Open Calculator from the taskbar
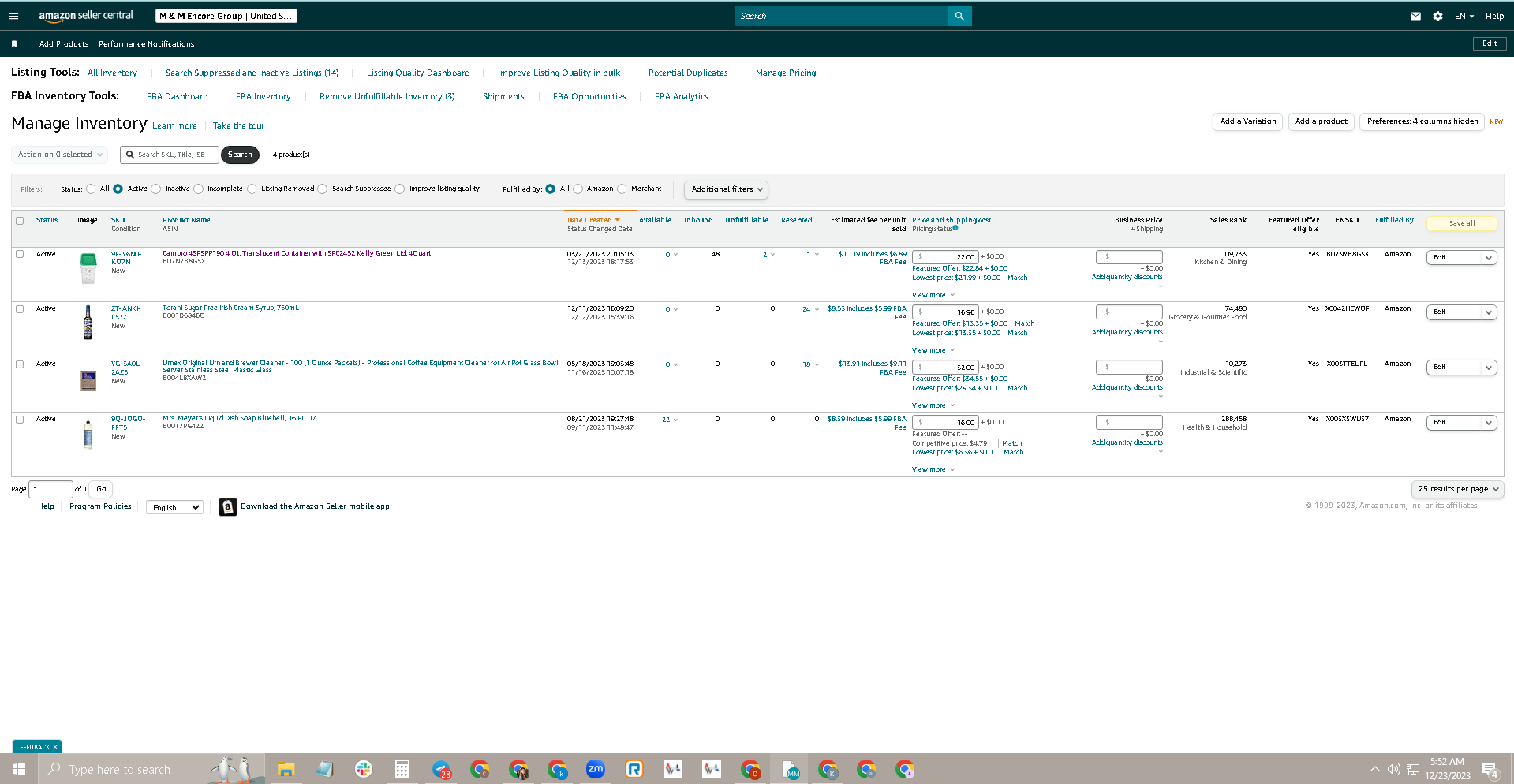Viewport: 1514px width, 784px height. [402, 769]
